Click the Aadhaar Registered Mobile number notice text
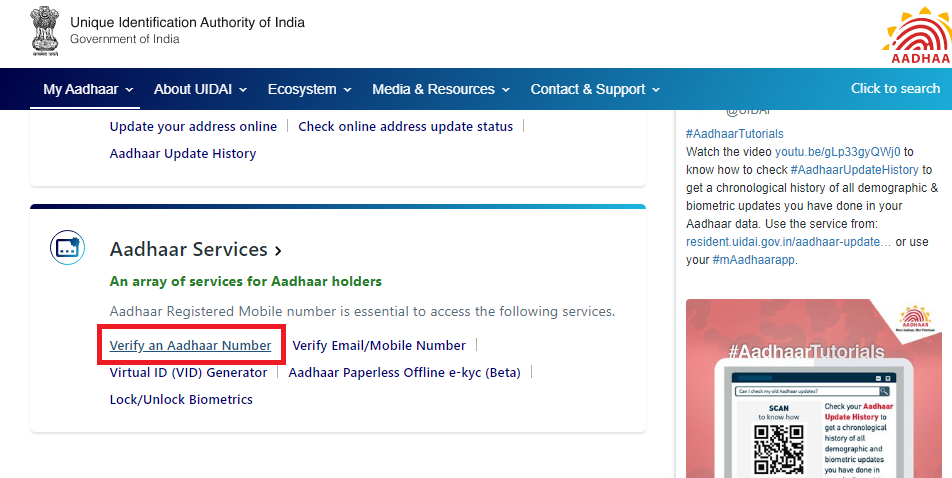952x478 pixels. (362, 312)
